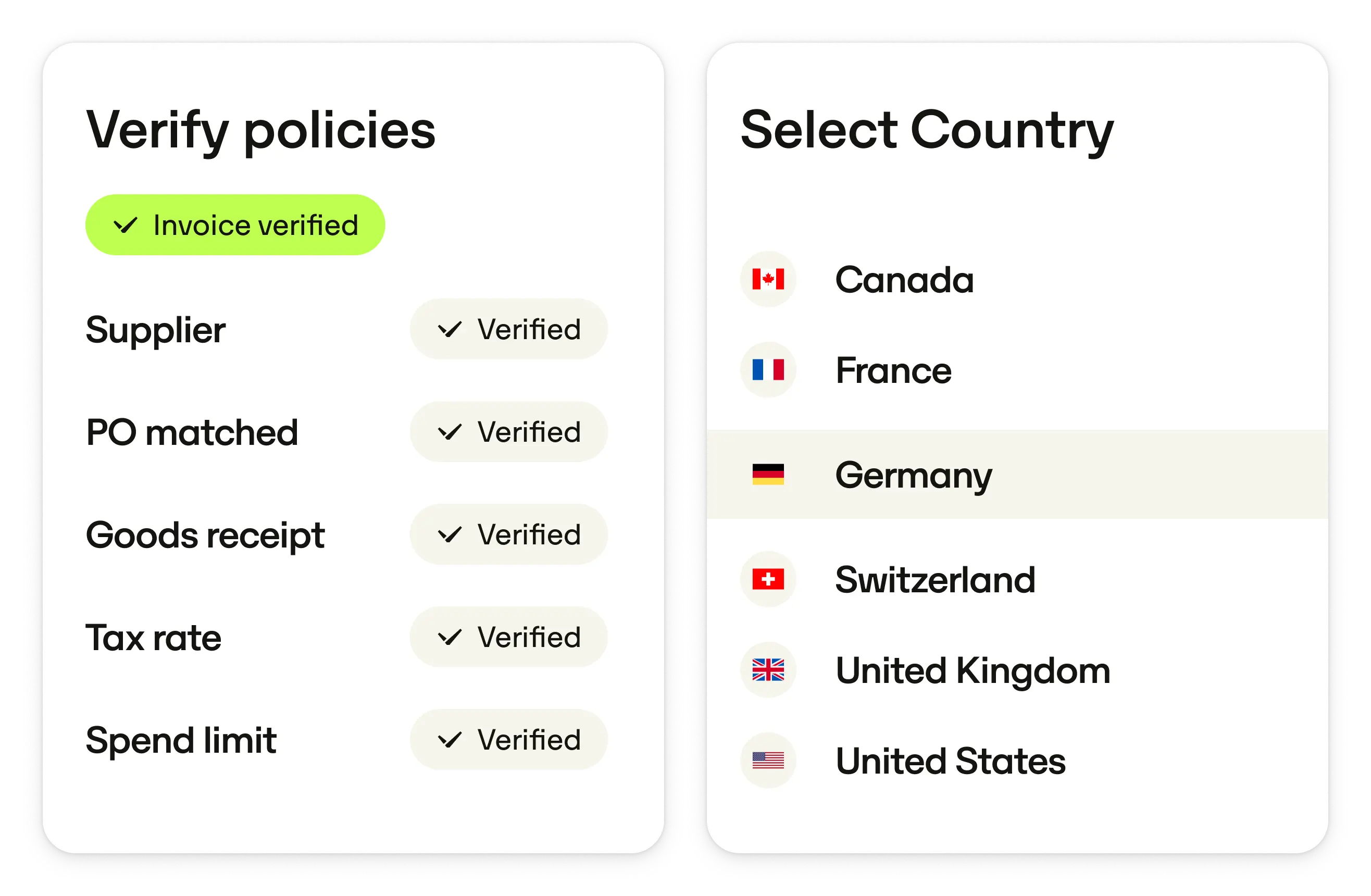Image resolution: width=1371 pixels, height=896 pixels.
Task: Click the Canada flag icon
Action: pos(768,279)
